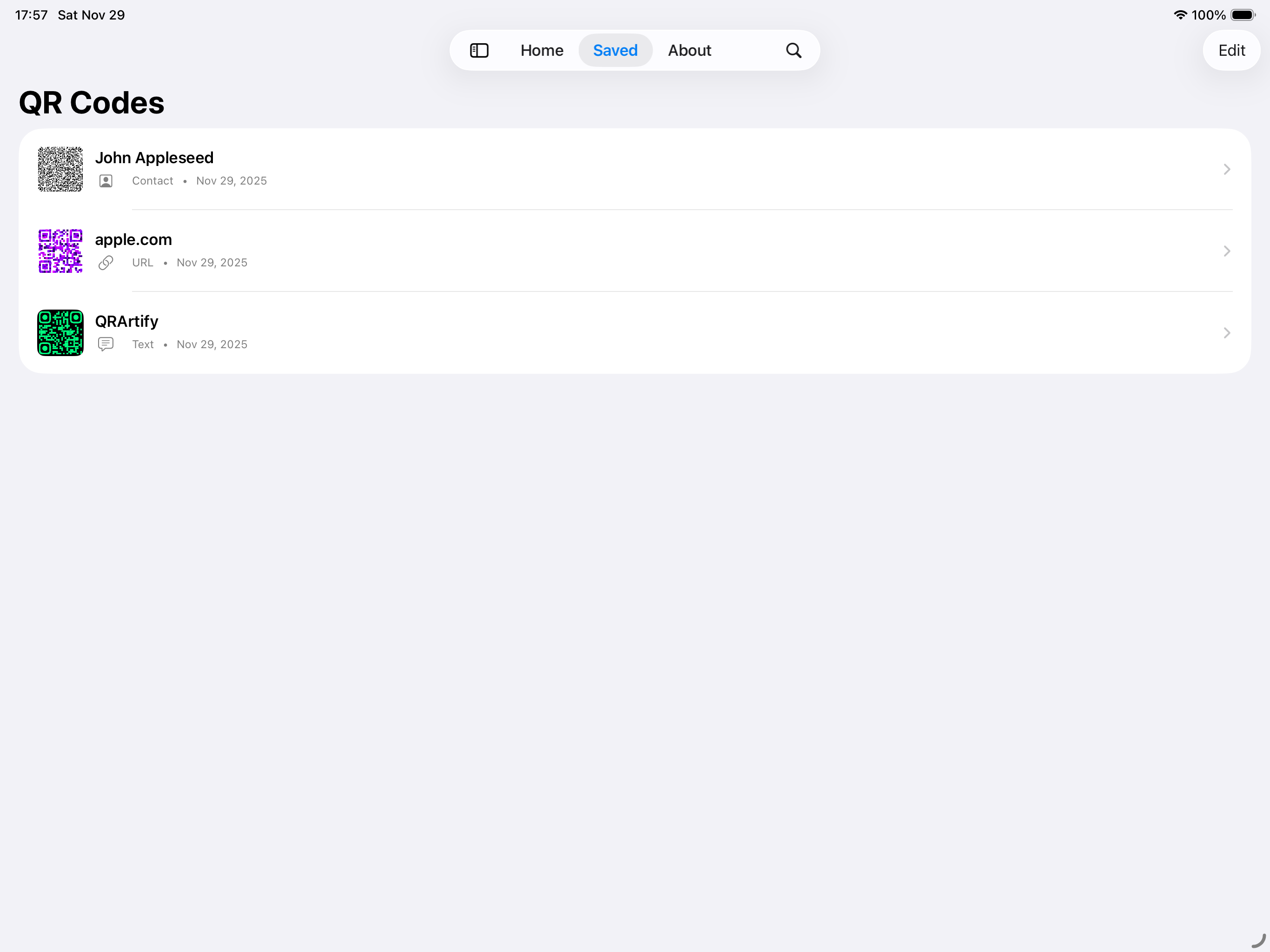This screenshot has height=952, width=1270.
Task: Open the green QRArtify QR thumbnail
Action: point(60,333)
